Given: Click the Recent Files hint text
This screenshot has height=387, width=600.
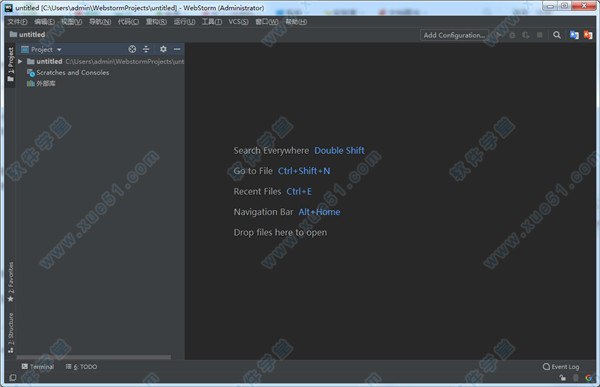Looking at the screenshot, I should 257,191.
